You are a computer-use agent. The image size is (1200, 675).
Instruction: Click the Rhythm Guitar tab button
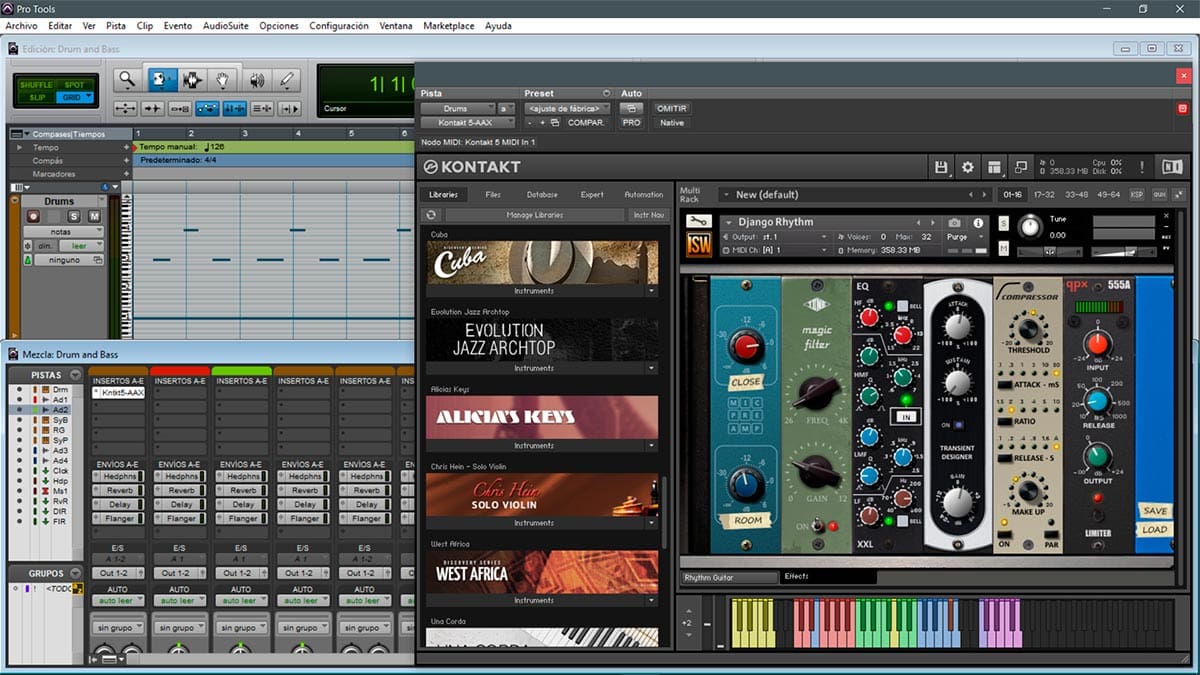[729, 577]
